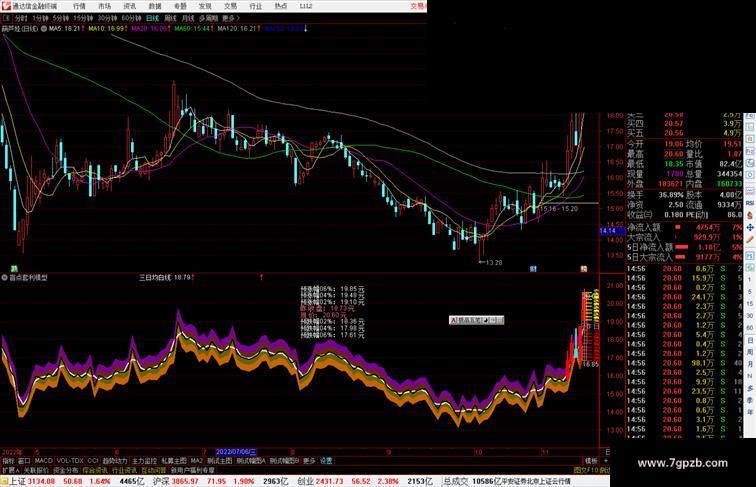The width and height of the screenshot is (756, 487).
Task: Click the 沪深 index in status bar
Action: tap(161, 481)
